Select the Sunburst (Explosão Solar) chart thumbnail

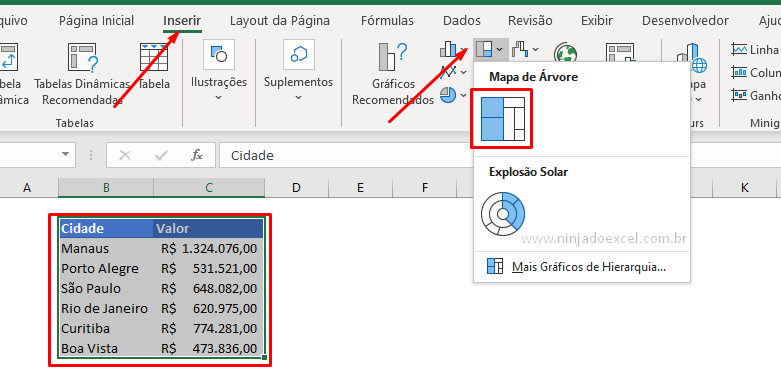coord(503,214)
